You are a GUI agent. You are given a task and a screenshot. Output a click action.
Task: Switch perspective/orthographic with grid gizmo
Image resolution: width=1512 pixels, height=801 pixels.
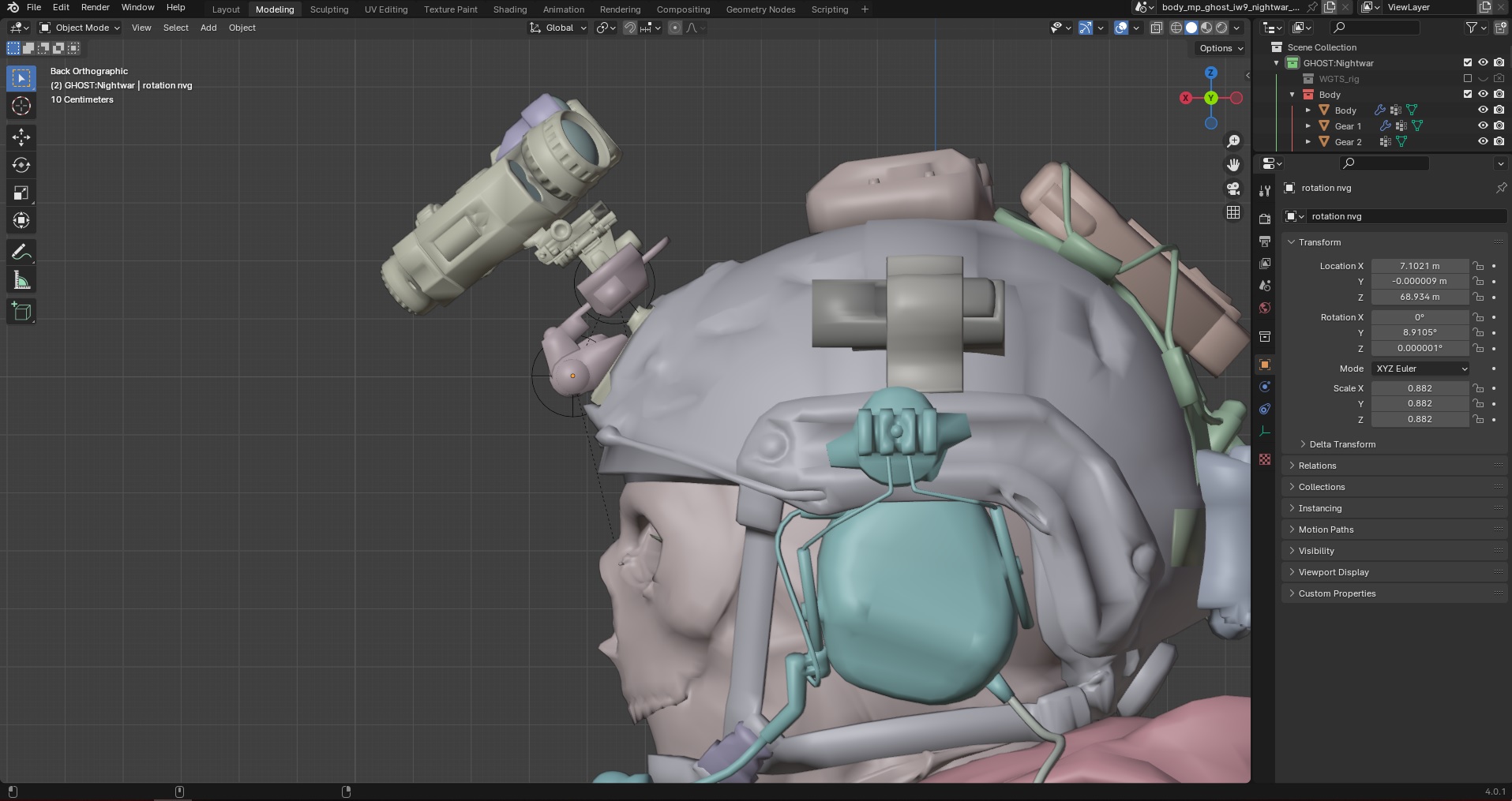tap(1233, 212)
